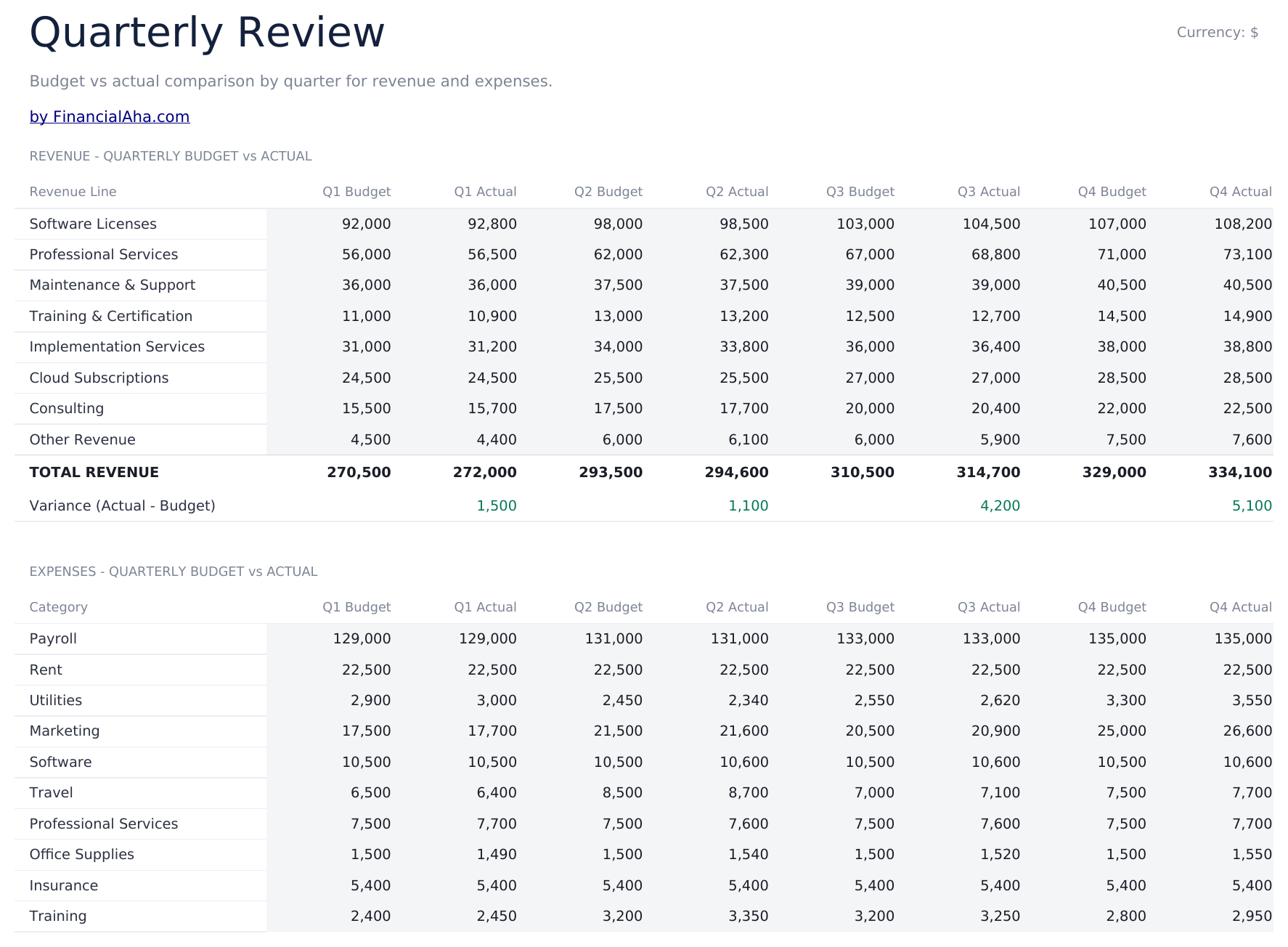Click the 4,200 Q3 variance value
The width and height of the screenshot is (1288, 947).
[x=1000, y=505]
